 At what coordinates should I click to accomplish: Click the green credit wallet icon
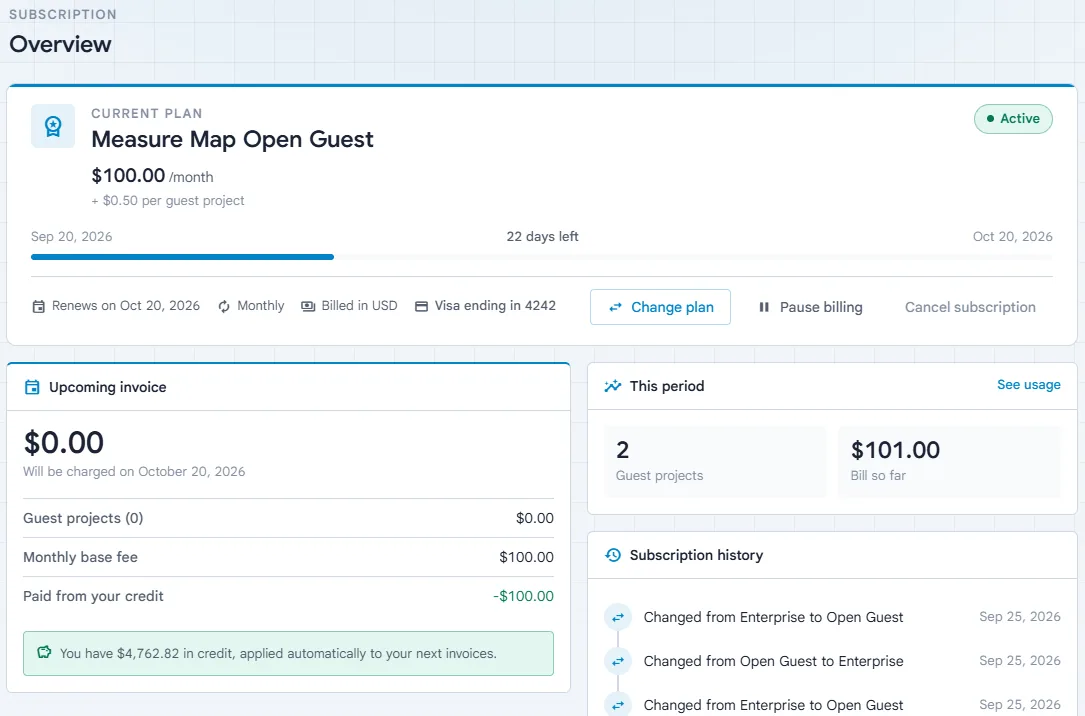(x=44, y=652)
